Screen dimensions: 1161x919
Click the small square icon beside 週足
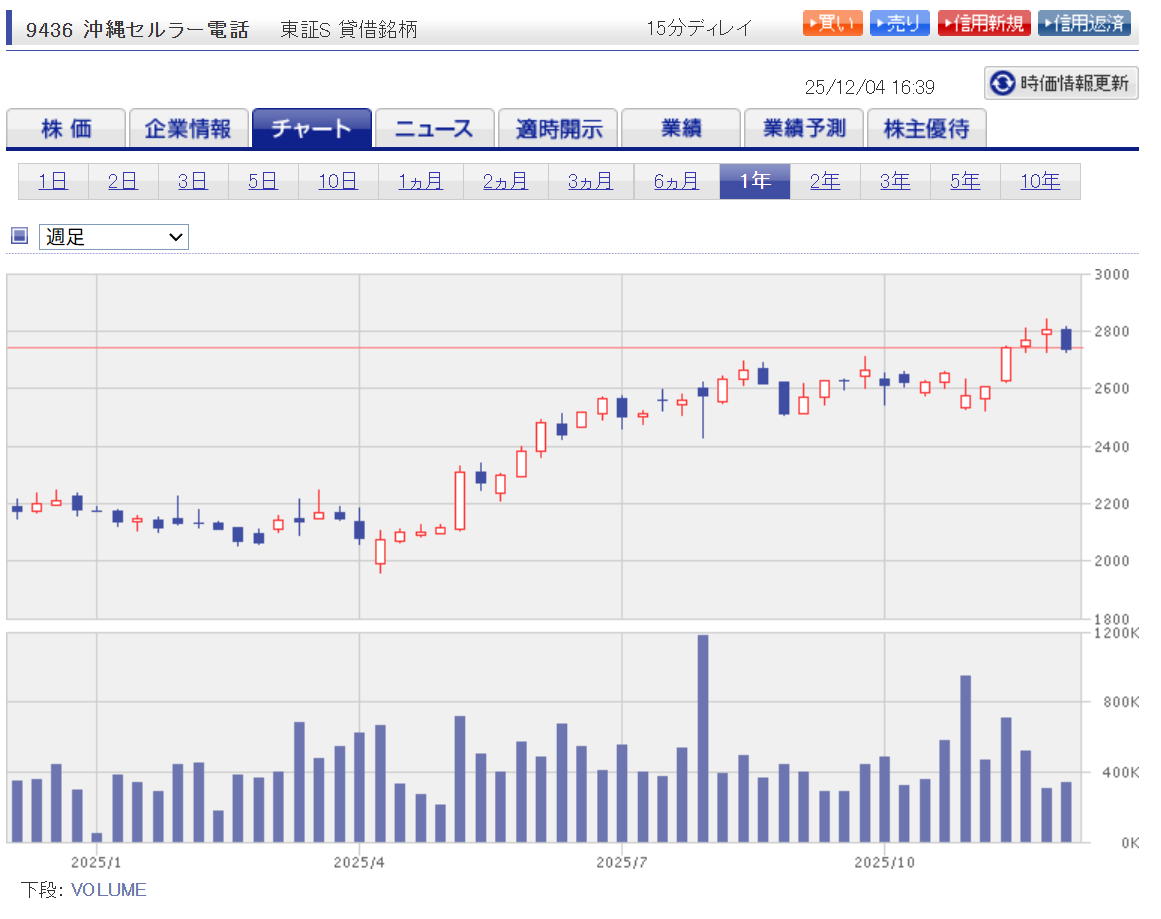19,237
